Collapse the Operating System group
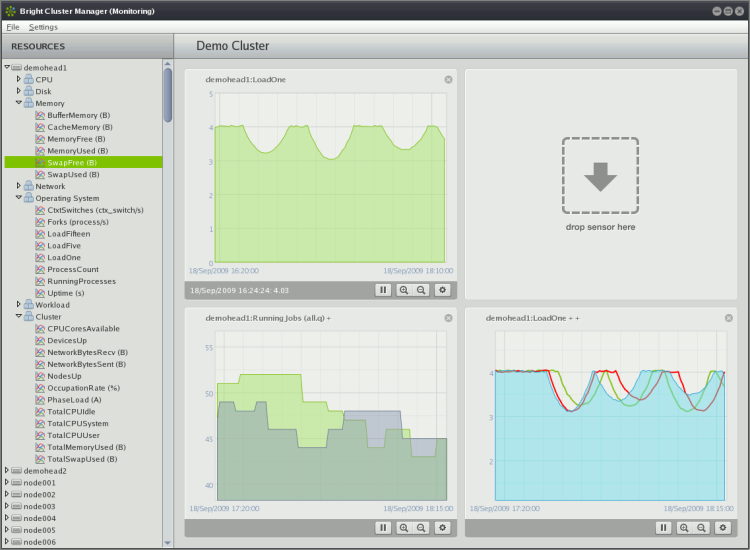750x550 pixels. coord(19,197)
